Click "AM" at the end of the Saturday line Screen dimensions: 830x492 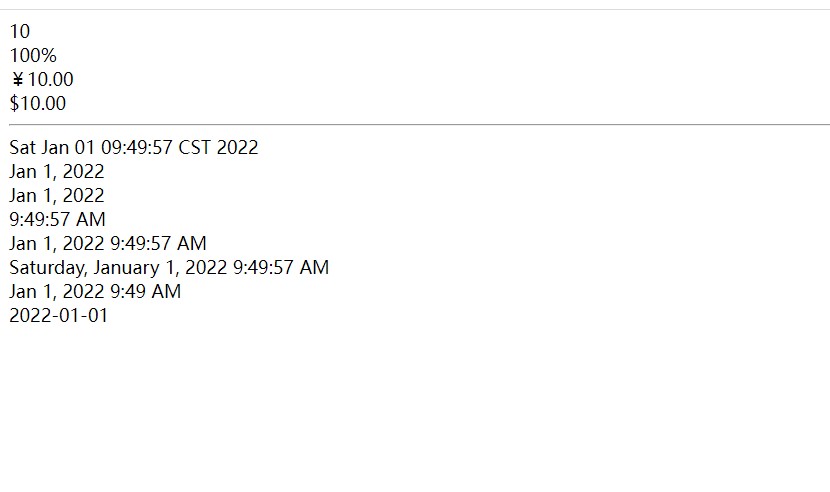(314, 267)
